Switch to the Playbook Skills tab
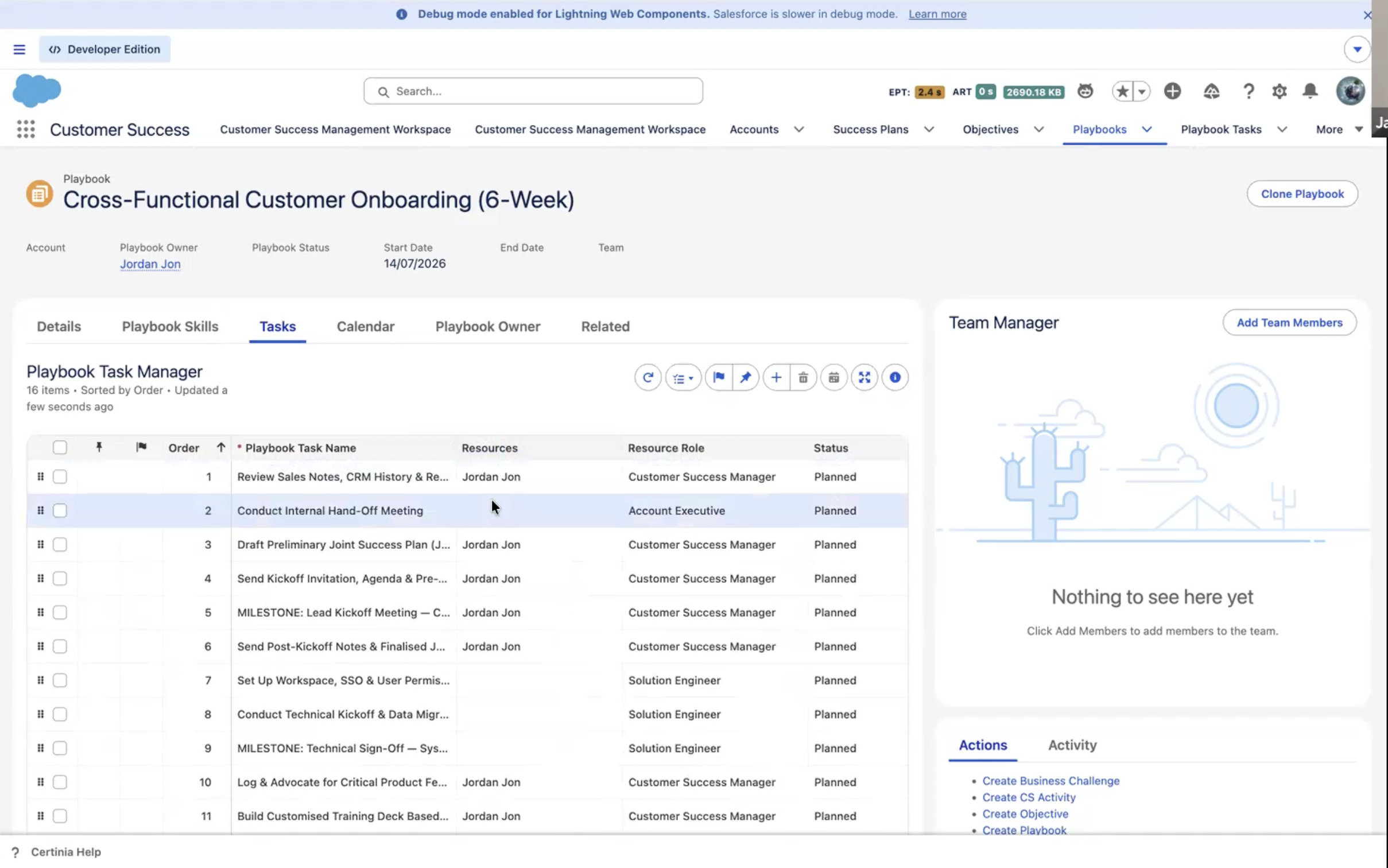 click(170, 326)
